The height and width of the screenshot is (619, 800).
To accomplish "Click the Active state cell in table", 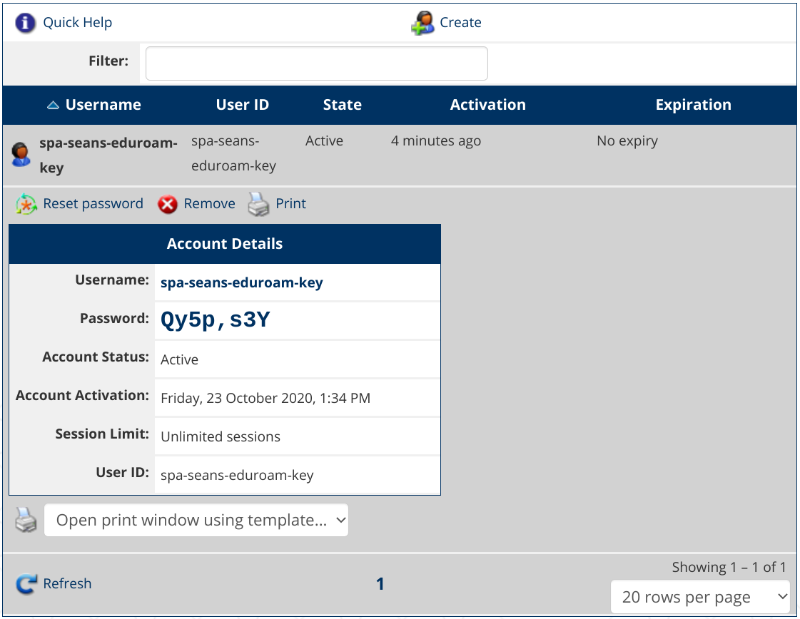I will pos(324,141).
